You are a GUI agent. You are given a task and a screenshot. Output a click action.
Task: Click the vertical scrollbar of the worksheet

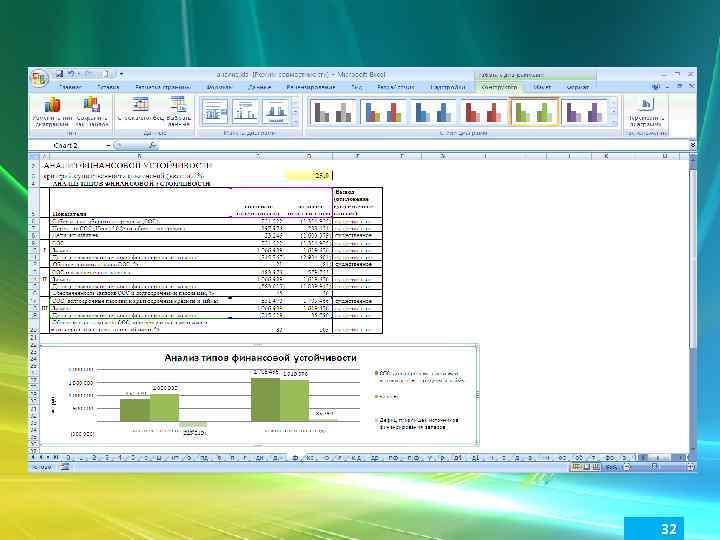693,305
